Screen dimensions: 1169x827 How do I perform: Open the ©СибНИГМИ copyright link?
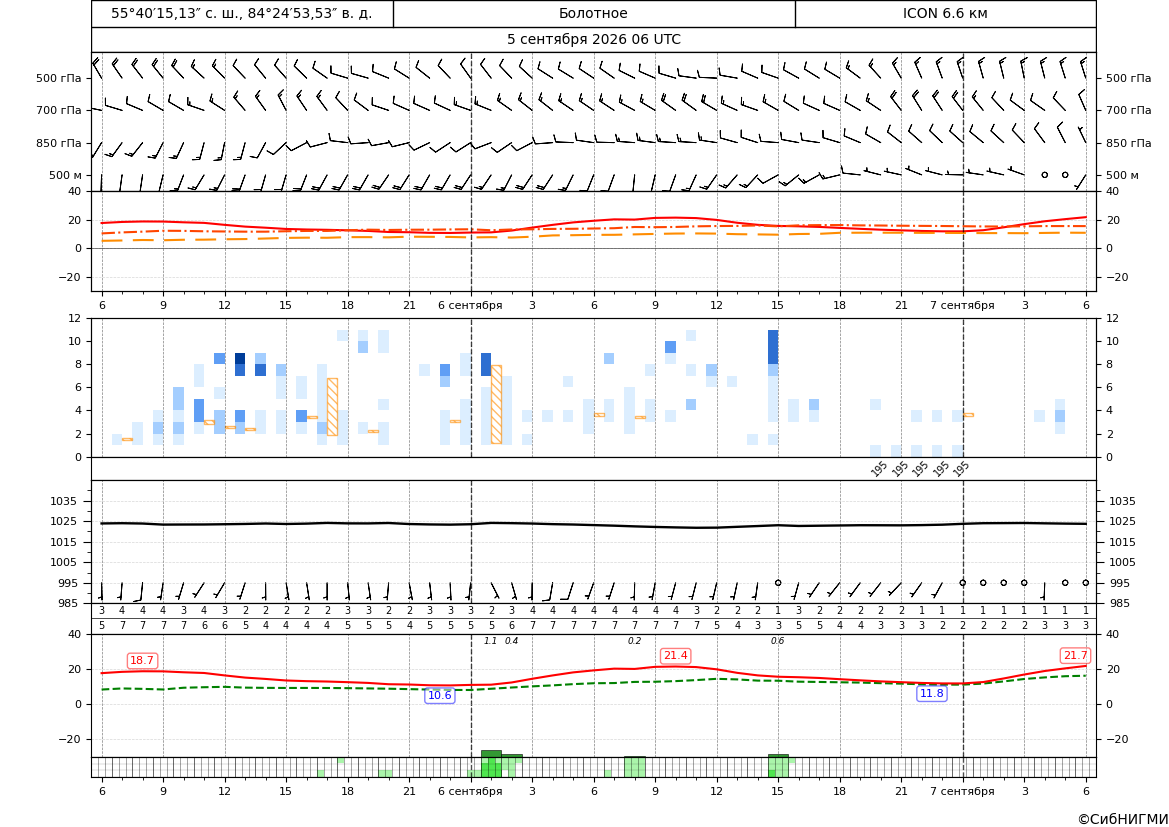pyautogui.click(x=1122, y=819)
